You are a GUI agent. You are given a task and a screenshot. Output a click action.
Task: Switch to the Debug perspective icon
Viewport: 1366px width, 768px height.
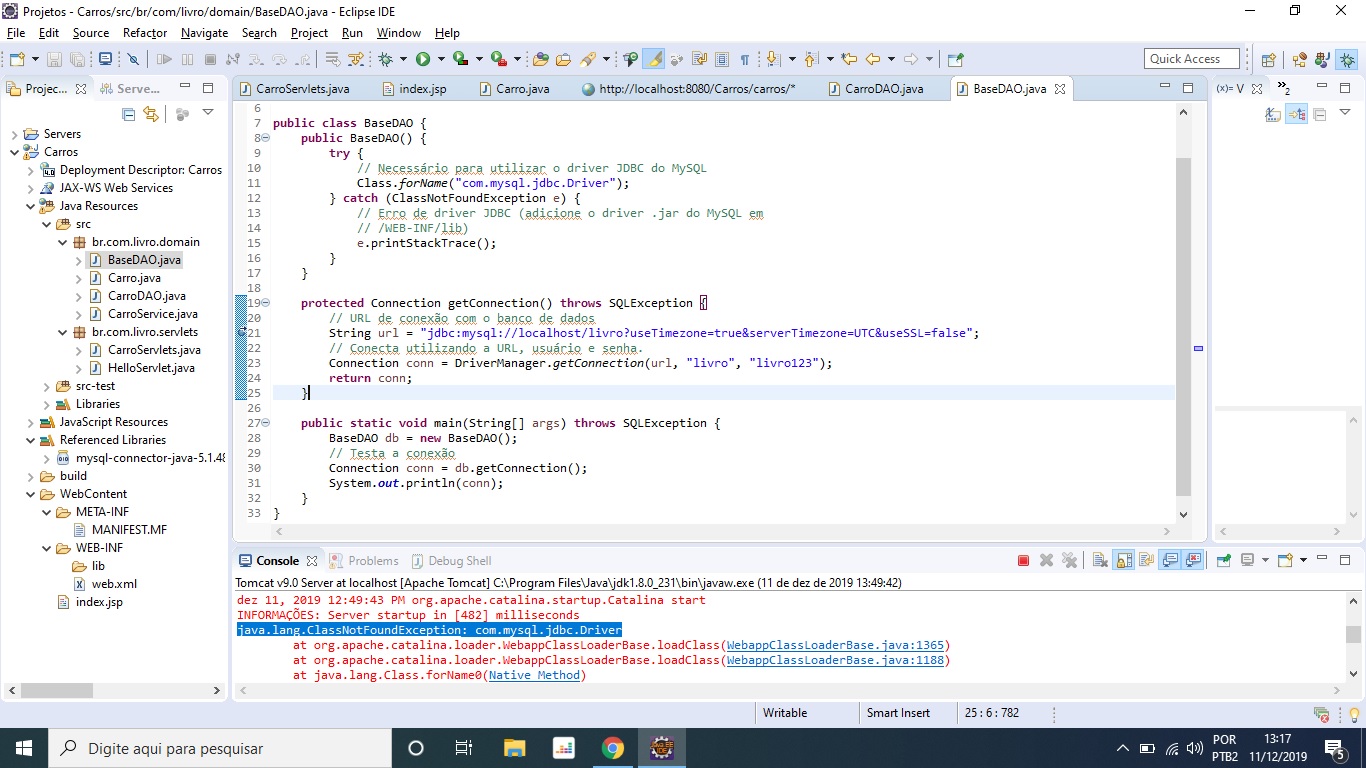tap(1347, 59)
